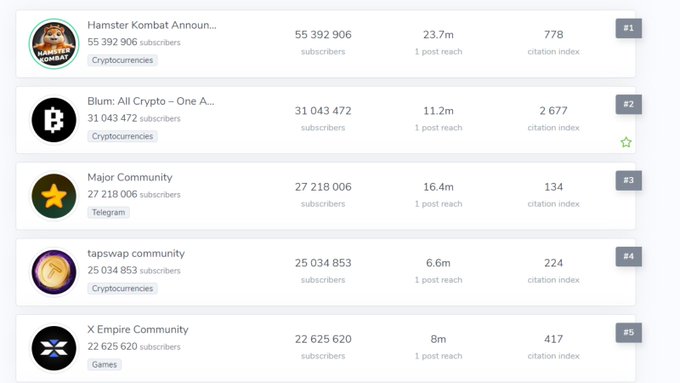Click the Cryptocurrencies tag under tapswap community
This screenshot has height=383, width=680.
pyautogui.click(x=122, y=288)
